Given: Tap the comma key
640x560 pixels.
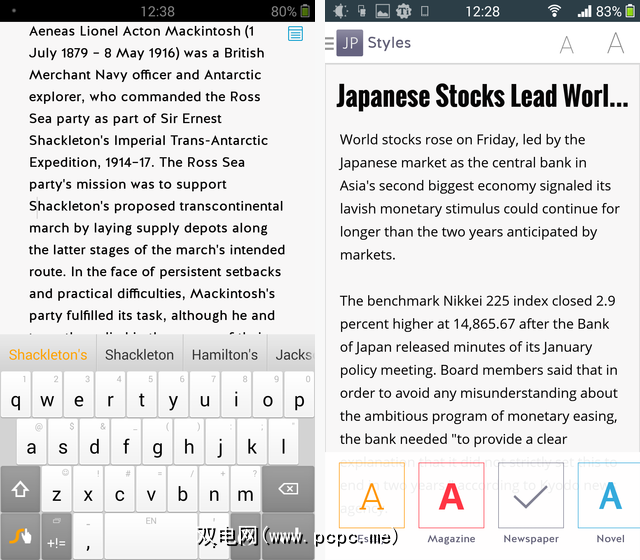Looking at the screenshot, I should click(88, 537).
